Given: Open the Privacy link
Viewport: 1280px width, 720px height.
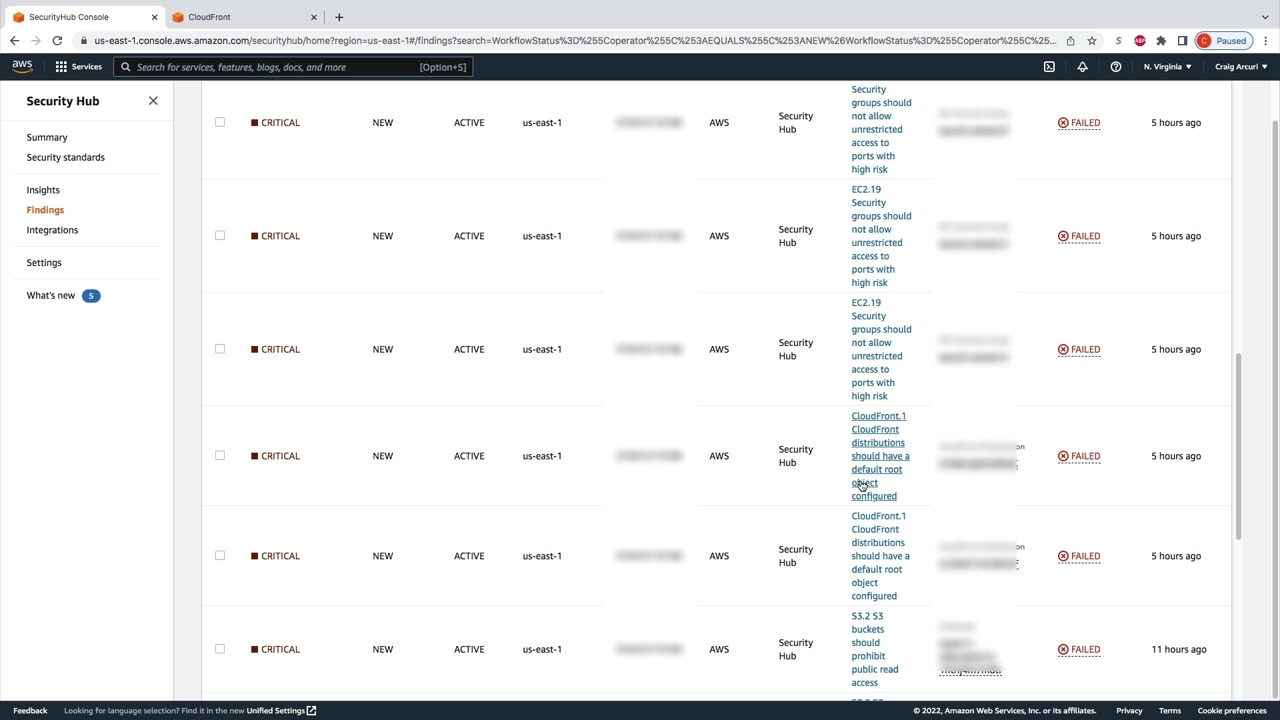Looking at the screenshot, I should coord(1129,711).
